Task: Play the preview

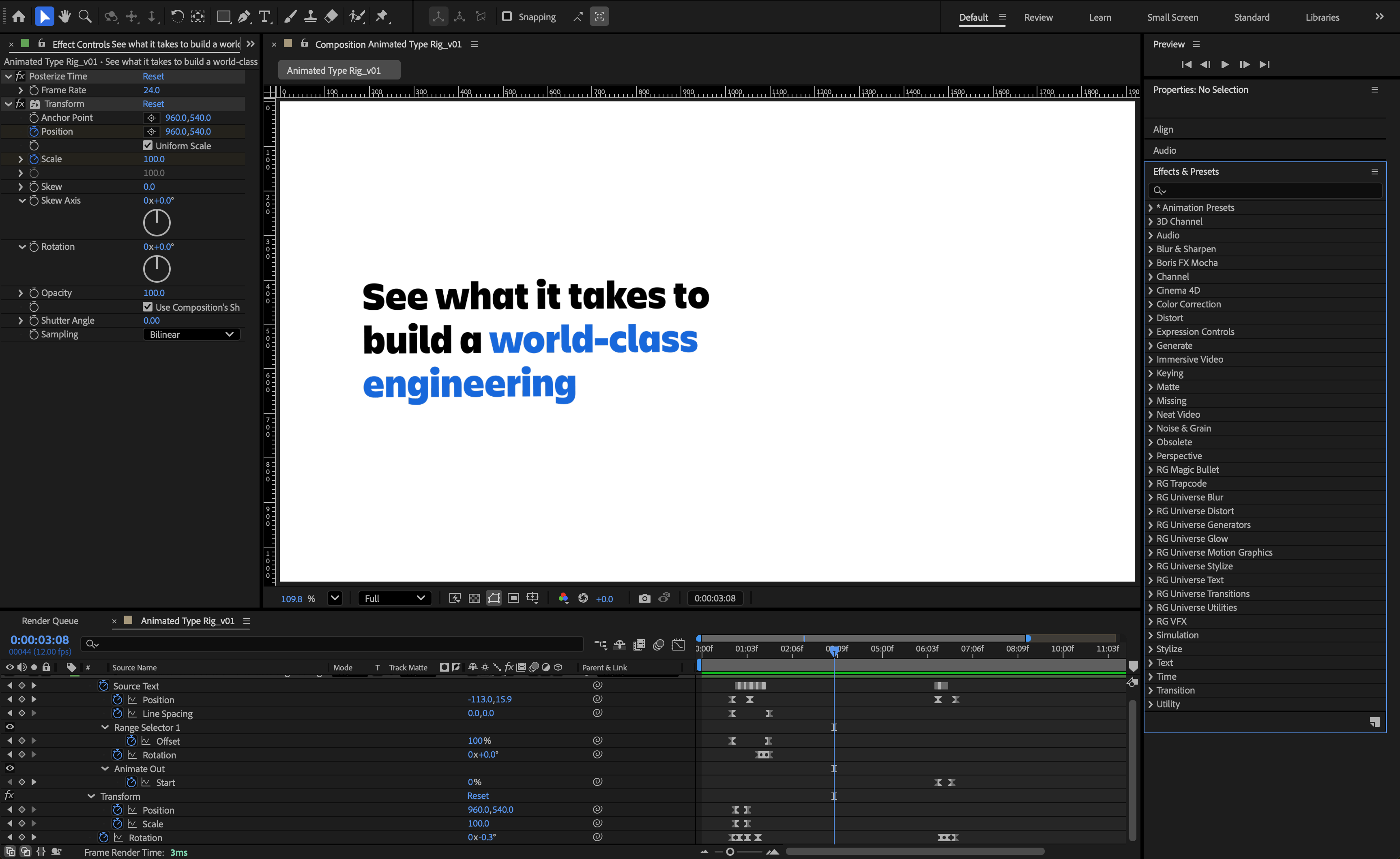Action: tap(1224, 64)
